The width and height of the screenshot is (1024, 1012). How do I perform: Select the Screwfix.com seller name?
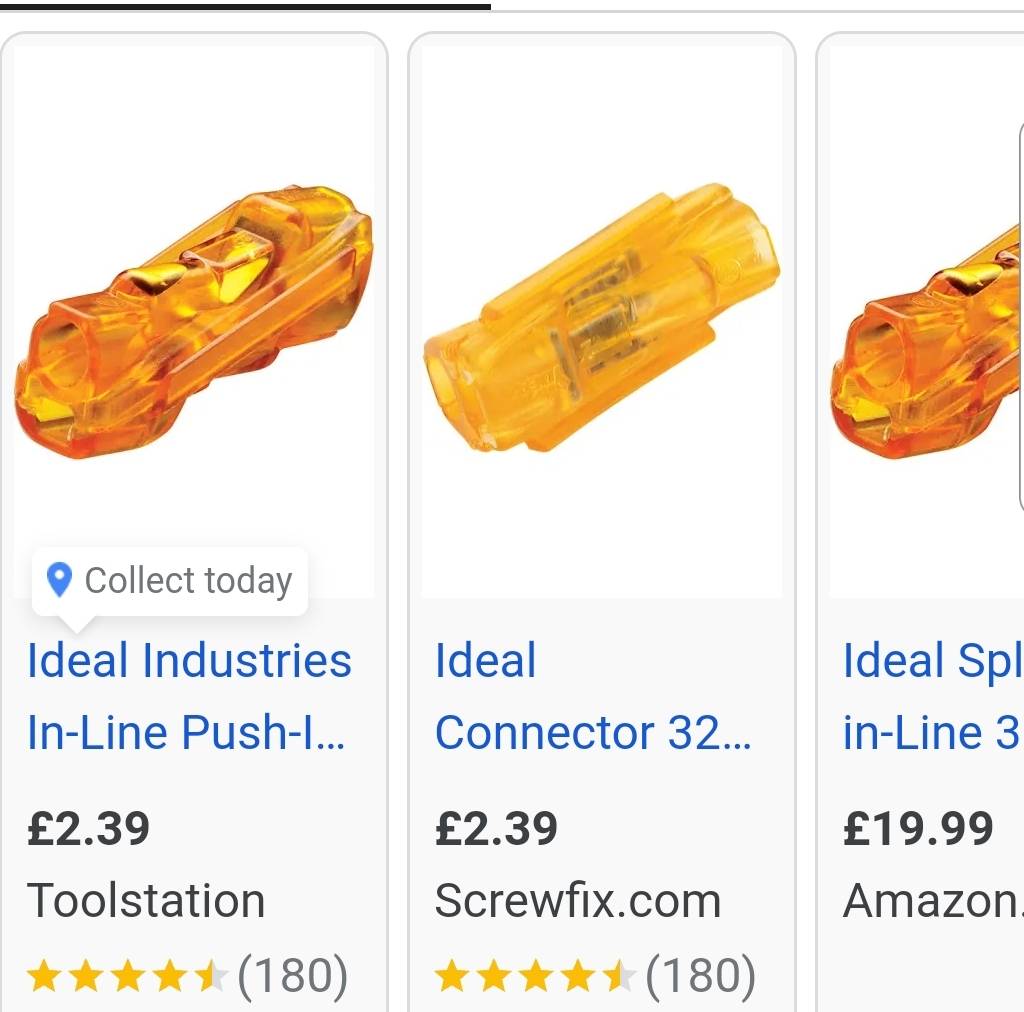578,901
